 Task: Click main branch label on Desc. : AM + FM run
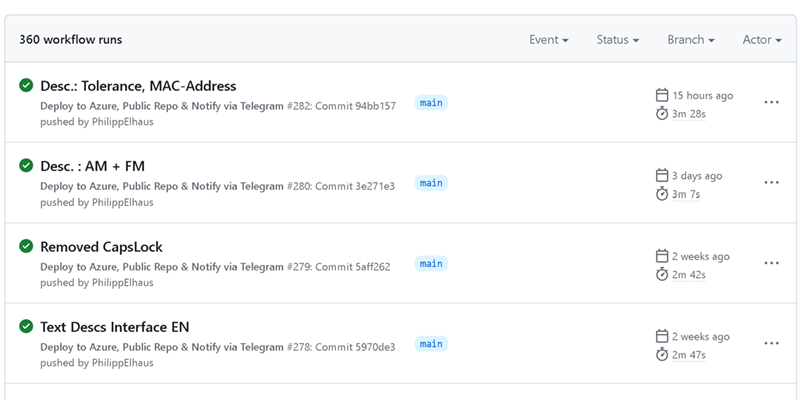(431, 183)
